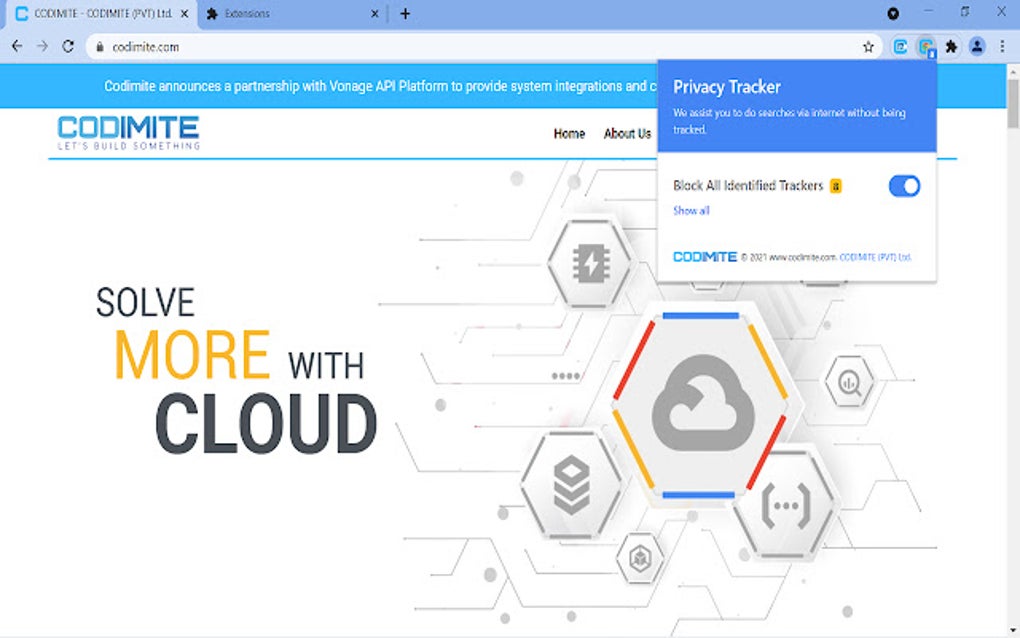
Task: Toggle the yellow badge beside Block All Identified Trackers
Action: tap(836, 185)
